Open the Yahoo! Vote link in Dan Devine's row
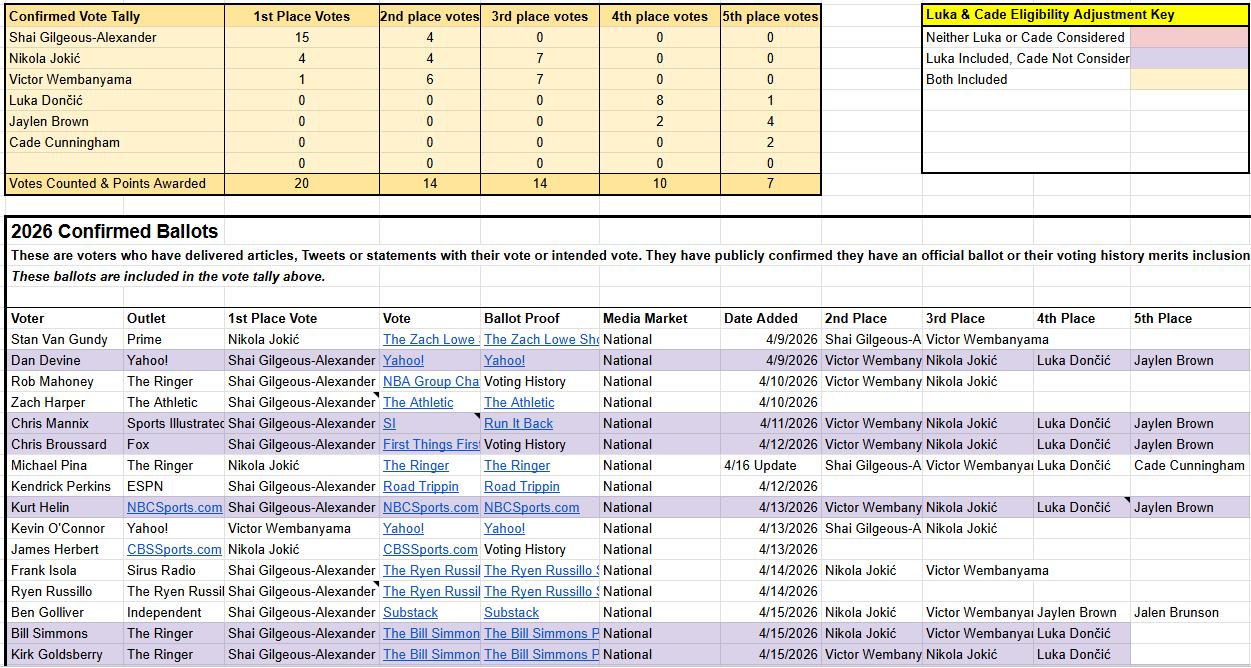The width and height of the screenshot is (1251, 668). tap(403, 360)
